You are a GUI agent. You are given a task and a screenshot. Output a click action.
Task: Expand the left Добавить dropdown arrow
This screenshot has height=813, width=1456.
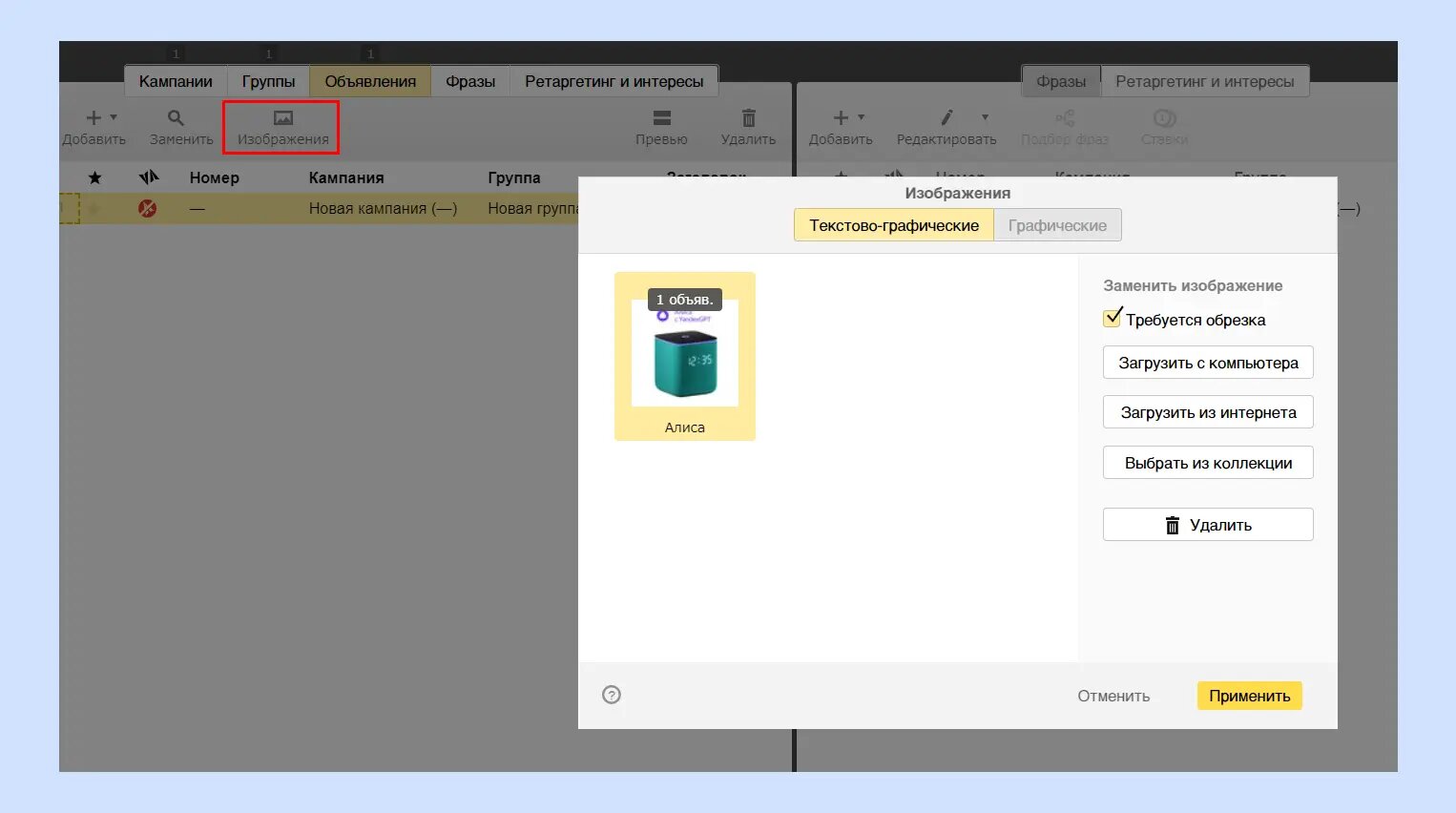(114, 117)
